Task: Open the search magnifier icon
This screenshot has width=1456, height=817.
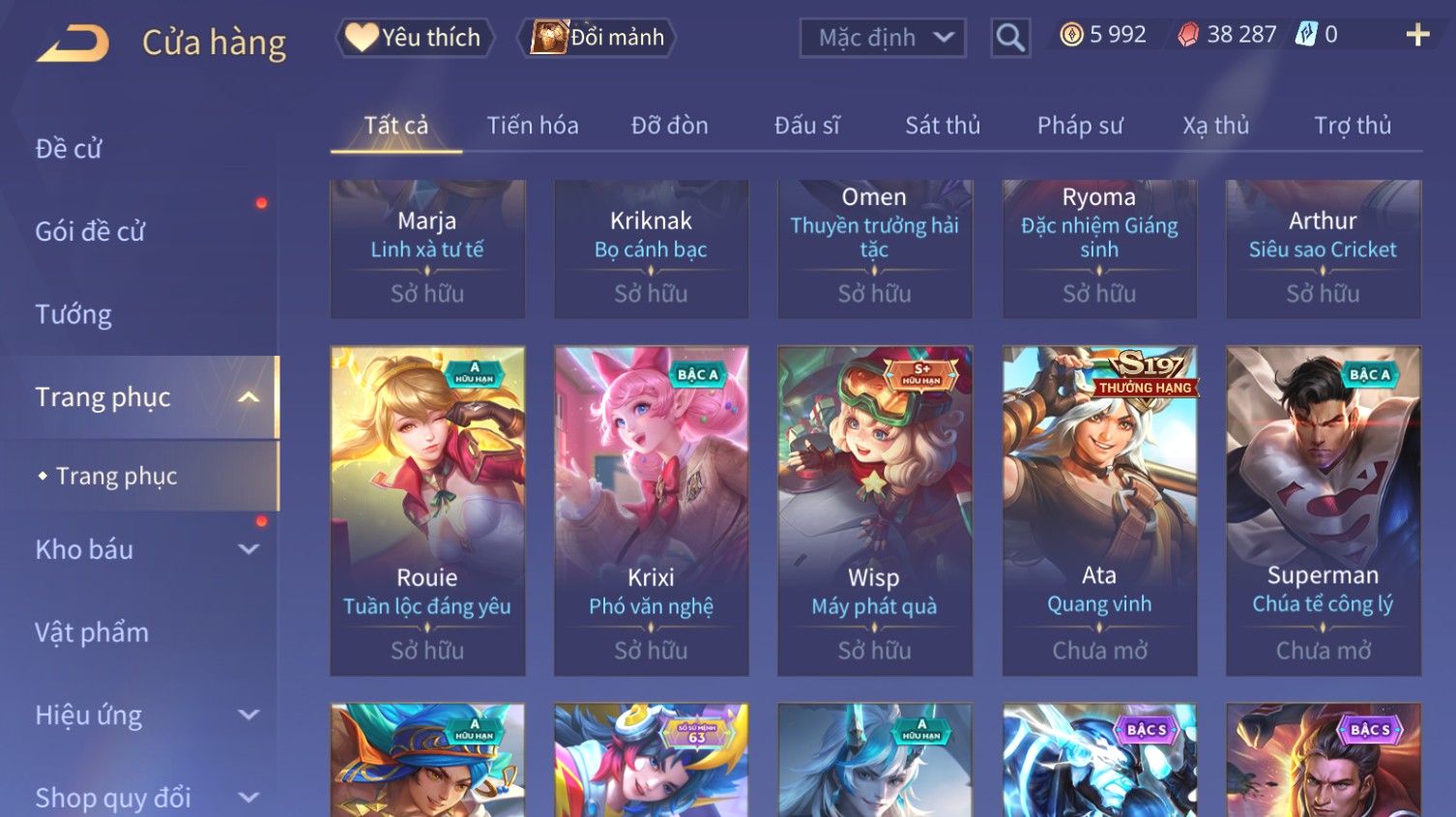Action: [1010, 38]
